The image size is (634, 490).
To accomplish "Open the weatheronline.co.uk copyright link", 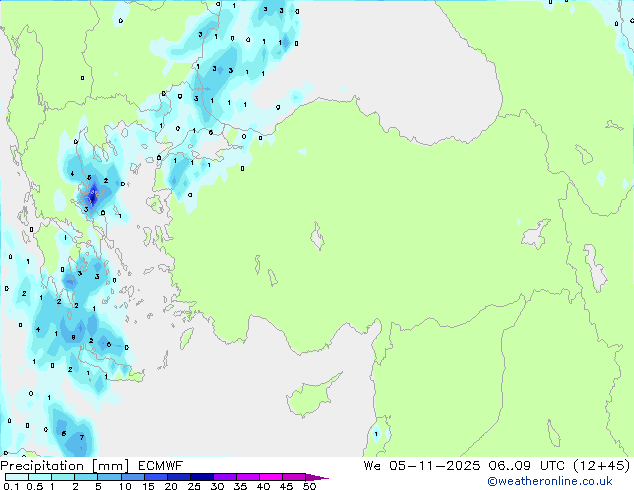I will (550, 481).
